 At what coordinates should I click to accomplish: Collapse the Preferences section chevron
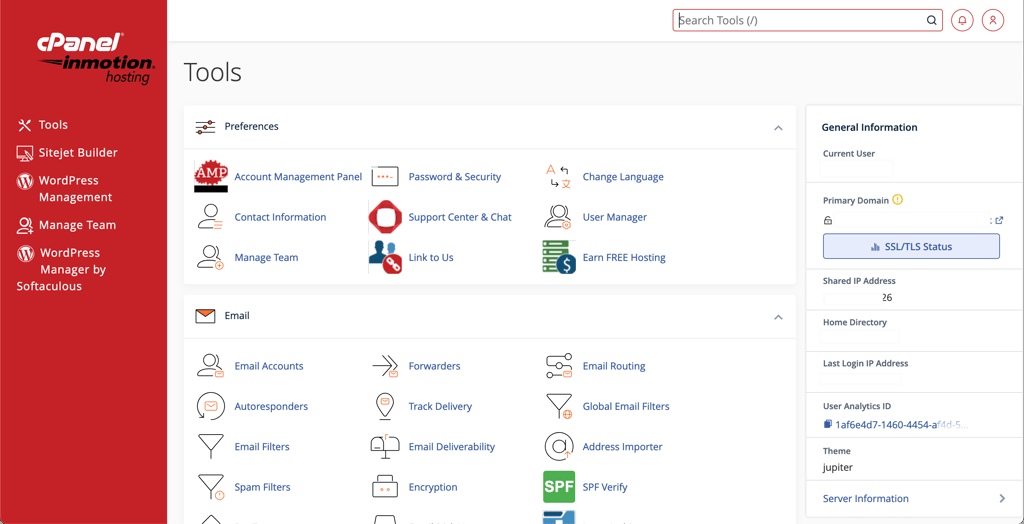pos(778,127)
